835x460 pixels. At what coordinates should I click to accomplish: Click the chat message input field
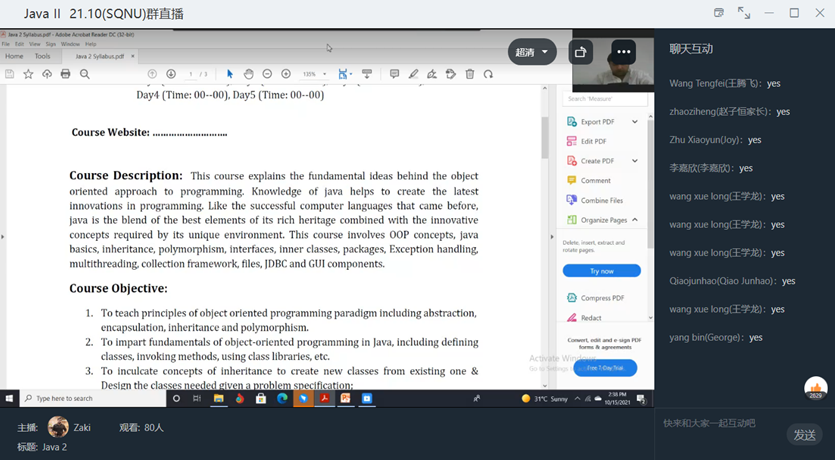720,423
